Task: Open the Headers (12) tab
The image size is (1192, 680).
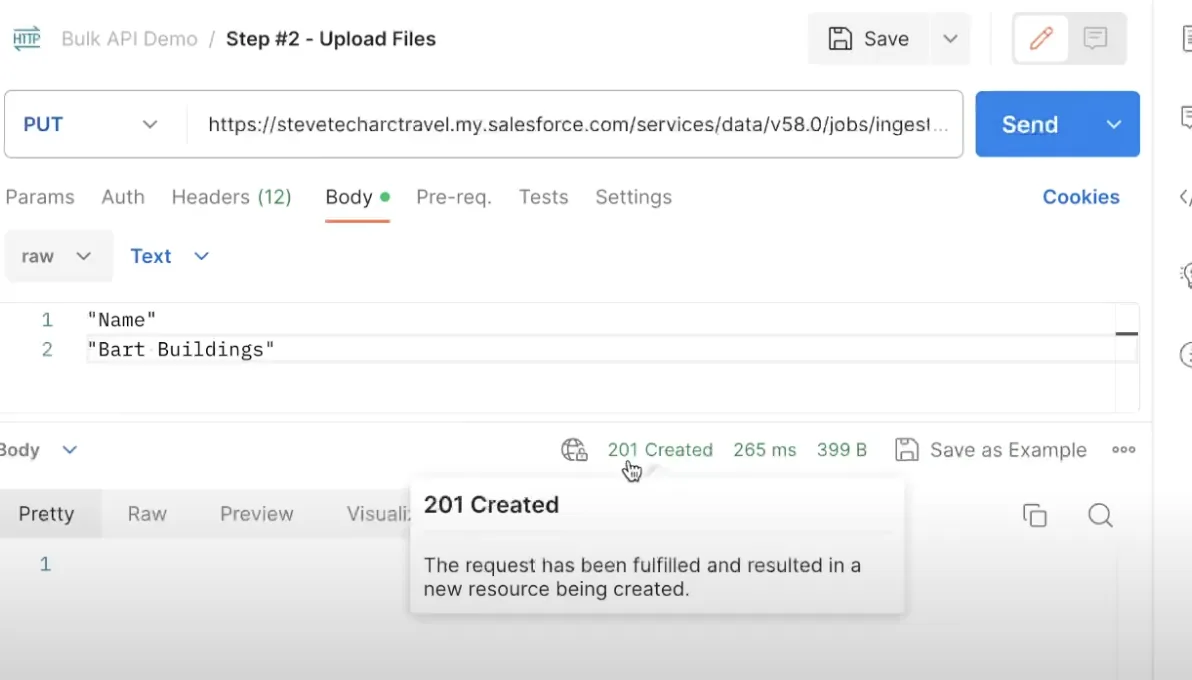Action: [232, 197]
